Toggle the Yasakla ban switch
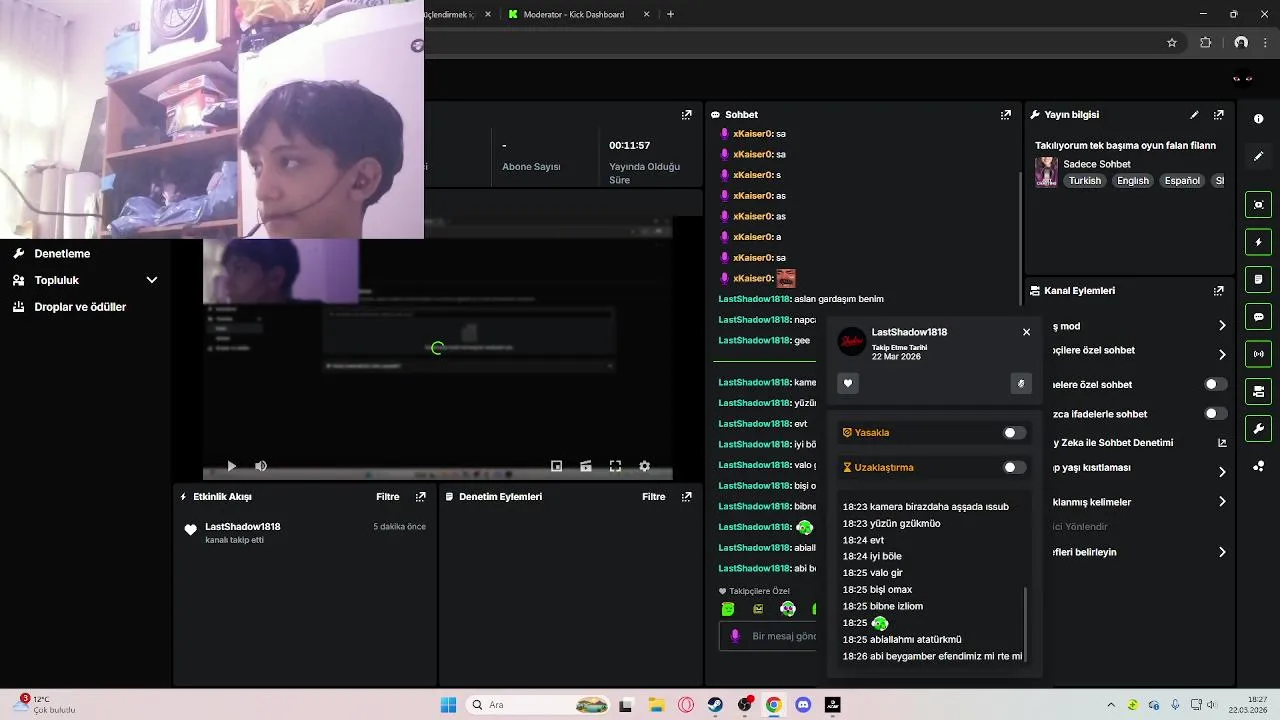Viewport: 1280px width, 720px height. coord(1014,433)
